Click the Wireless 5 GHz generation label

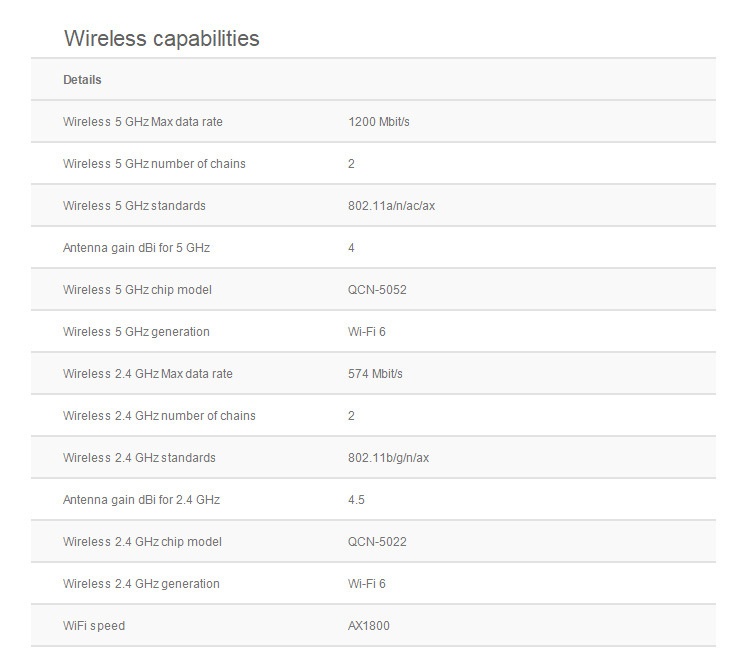pos(136,332)
